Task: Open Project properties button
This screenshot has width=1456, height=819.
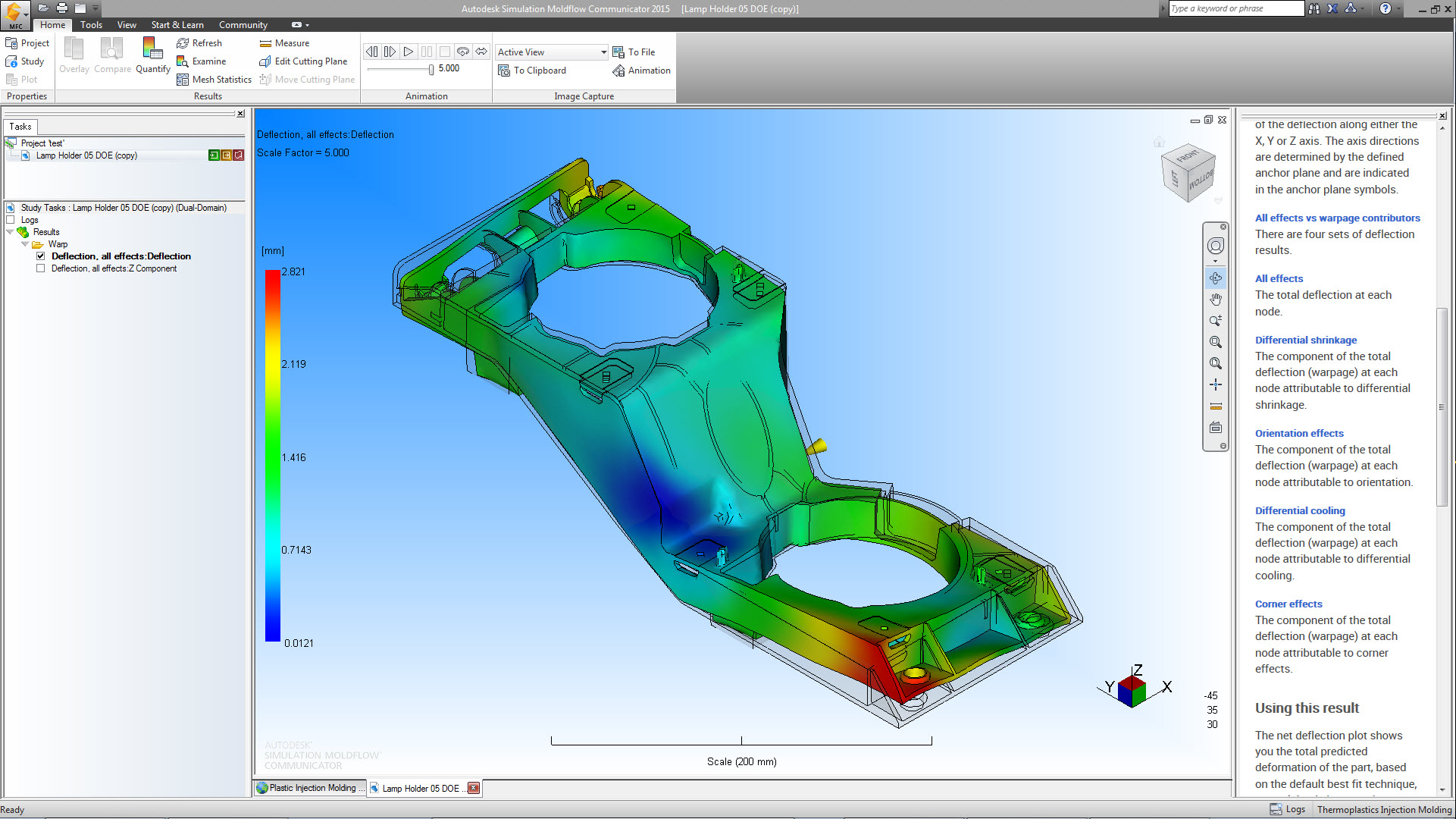Action: point(27,43)
